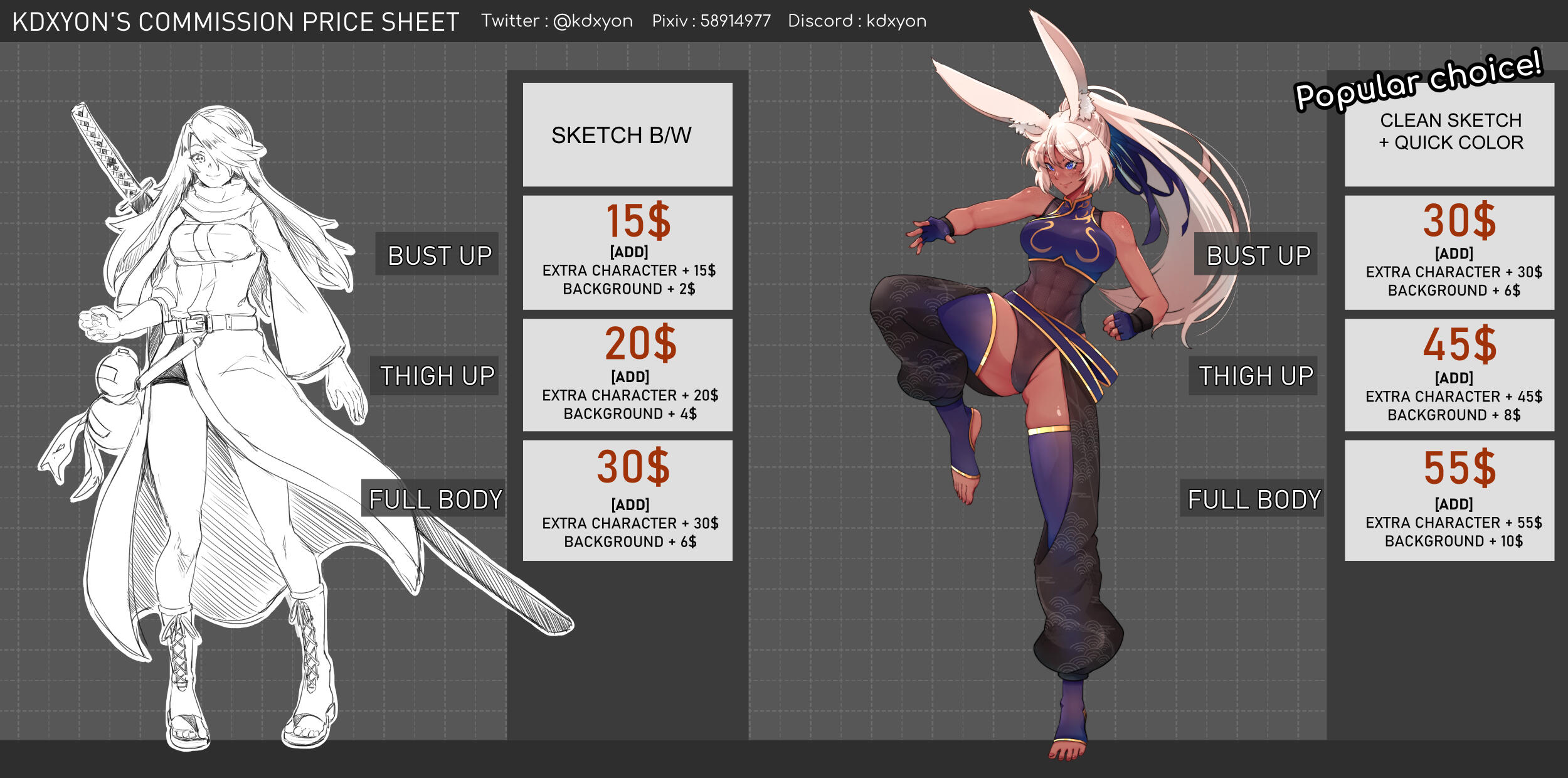Click the sketch 15$ bust up price

638,221
